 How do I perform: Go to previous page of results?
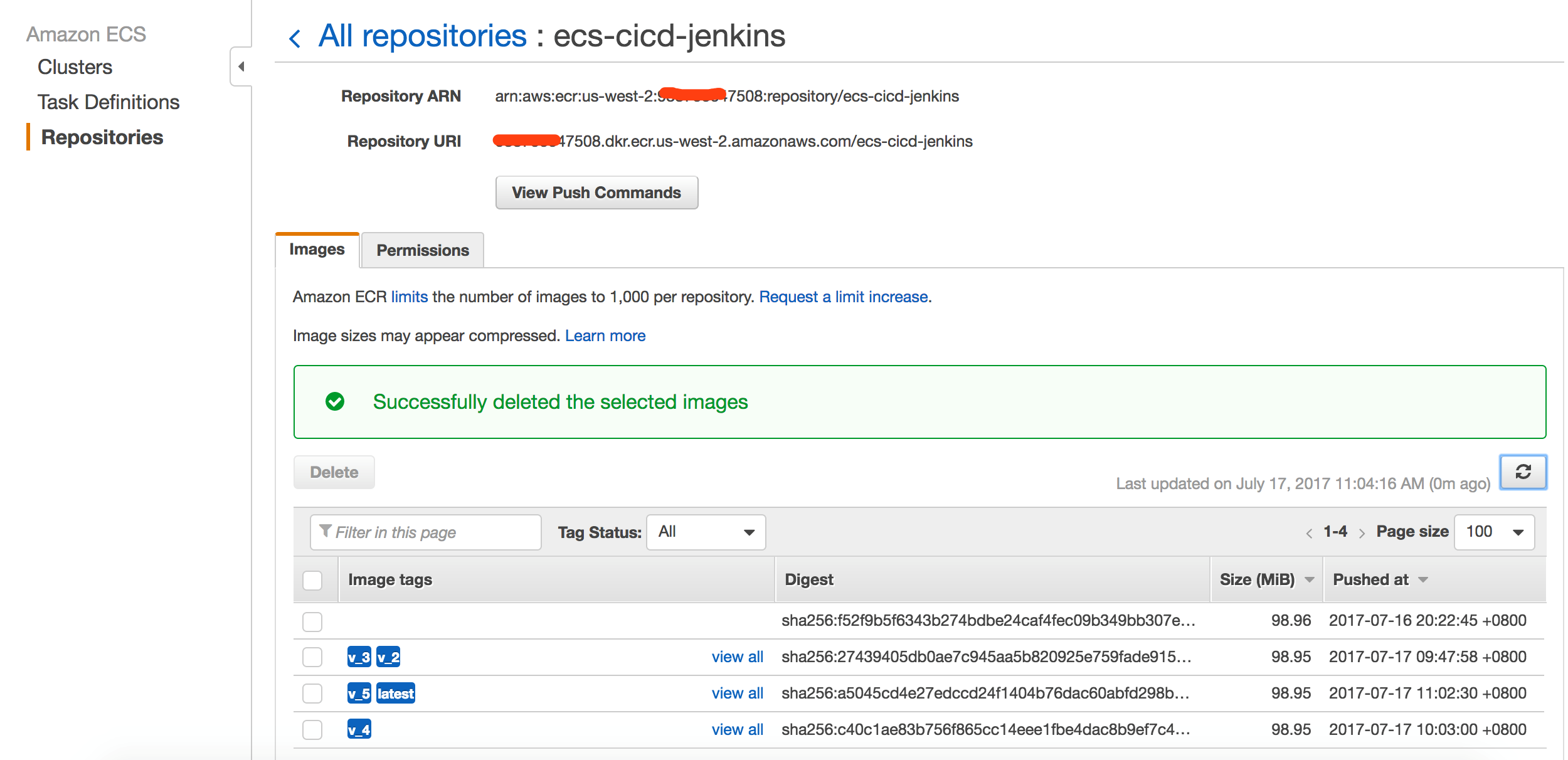pos(1309,533)
